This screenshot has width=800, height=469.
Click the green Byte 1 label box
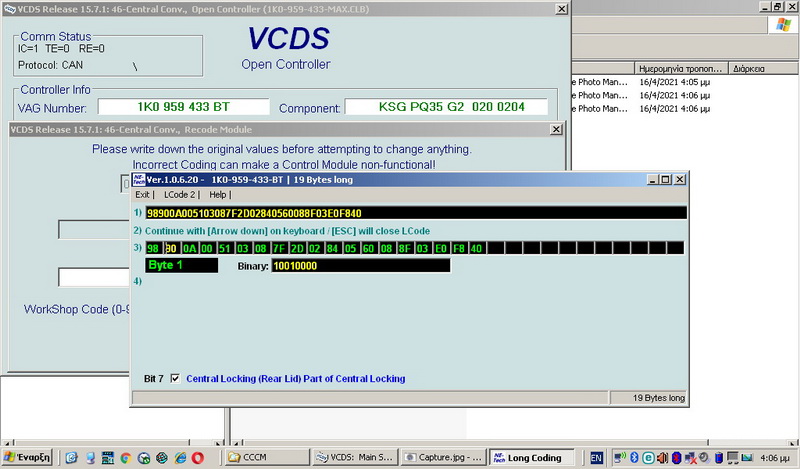182,265
